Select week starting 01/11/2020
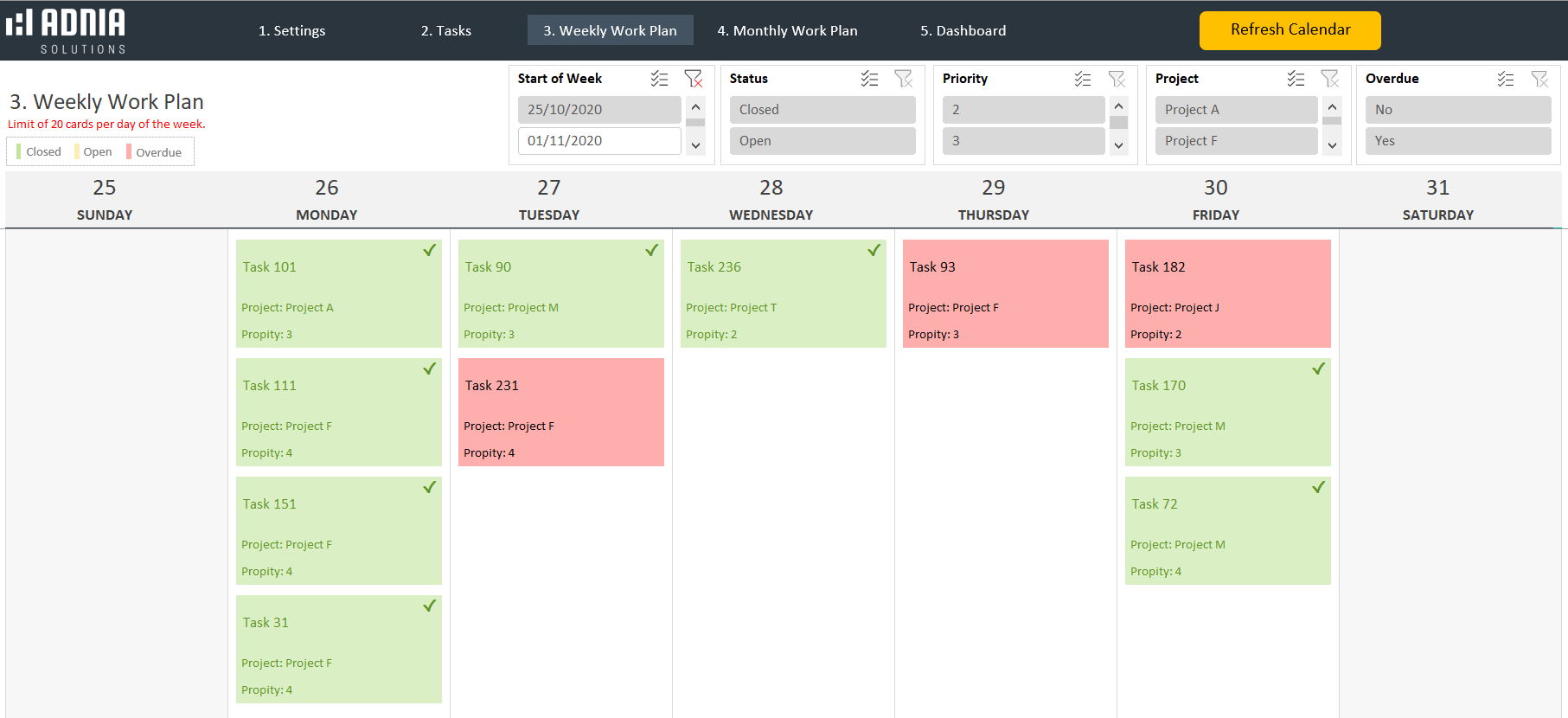 (x=598, y=141)
